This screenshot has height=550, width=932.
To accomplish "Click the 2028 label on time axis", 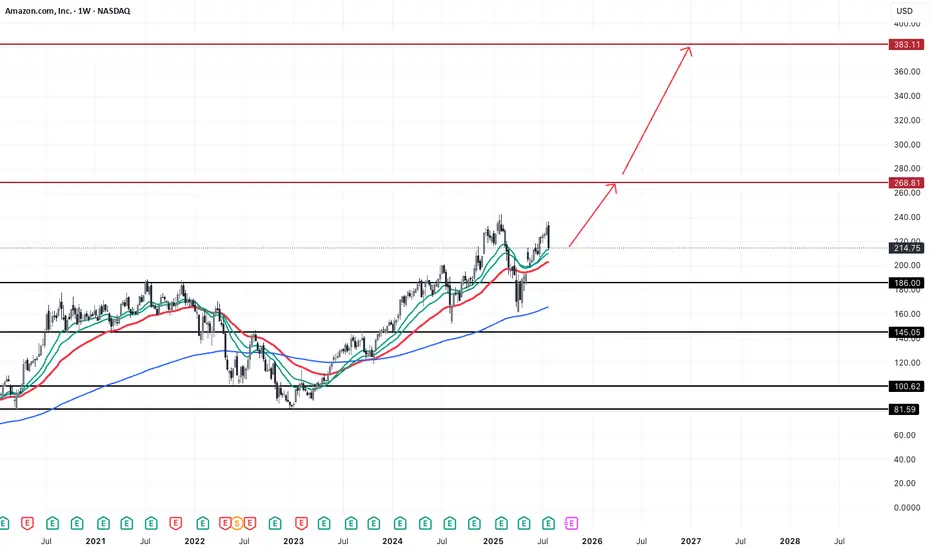I will point(790,541).
